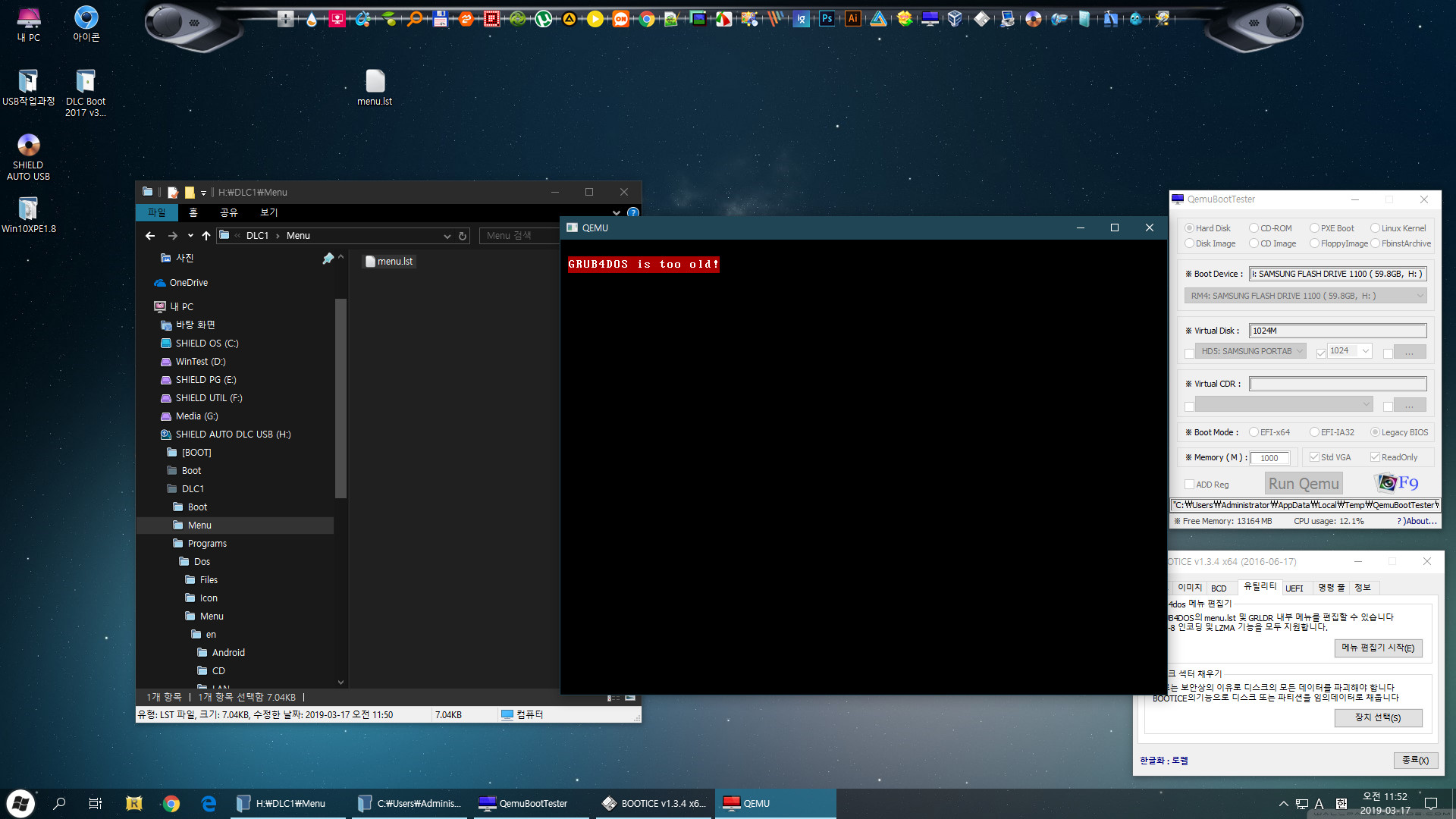Viewport: 1456px width, 819px height.
Task: Click the yellow play-button icon in dock
Action: click(x=595, y=19)
